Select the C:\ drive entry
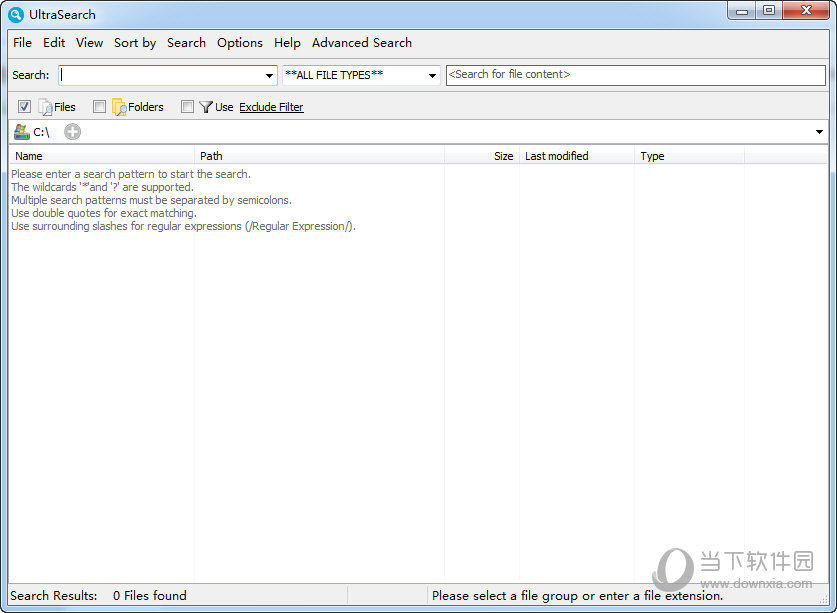Screen dimensions: 837x613 coord(32,132)
